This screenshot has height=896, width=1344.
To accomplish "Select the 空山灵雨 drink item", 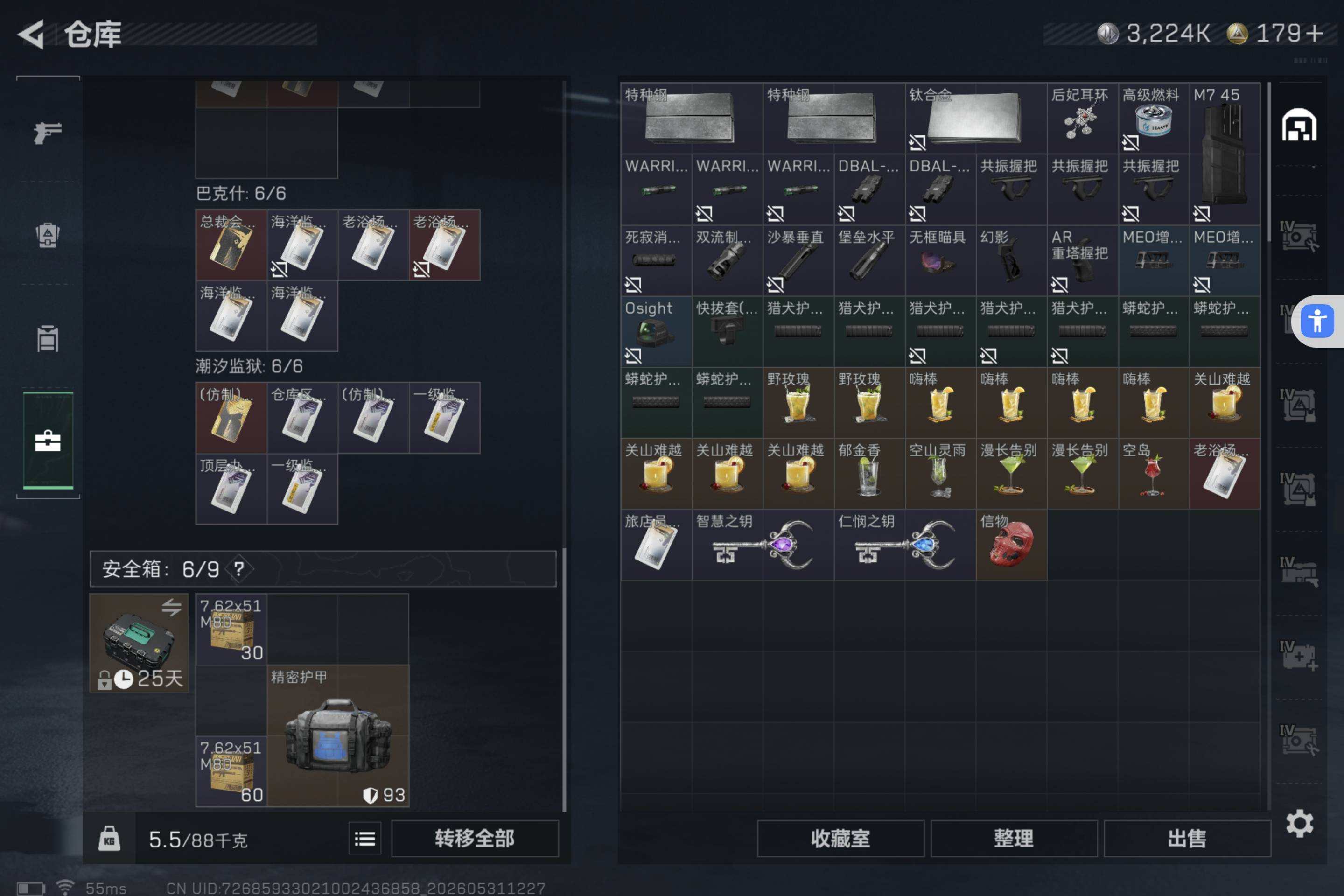I will pyautogui.click(x=941, y=474).
